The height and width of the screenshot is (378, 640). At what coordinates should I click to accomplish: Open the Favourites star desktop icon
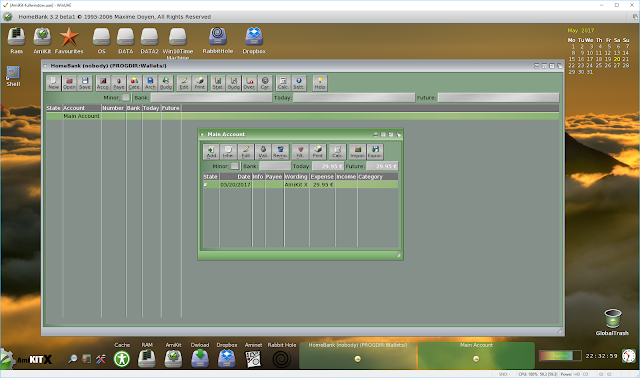click(69, 40)
